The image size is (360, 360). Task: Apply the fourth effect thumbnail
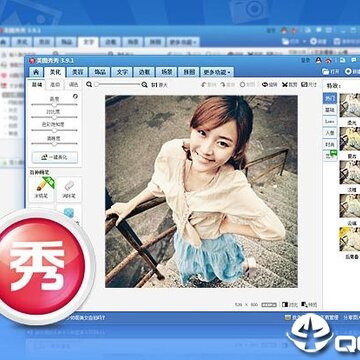coord(350,206)
